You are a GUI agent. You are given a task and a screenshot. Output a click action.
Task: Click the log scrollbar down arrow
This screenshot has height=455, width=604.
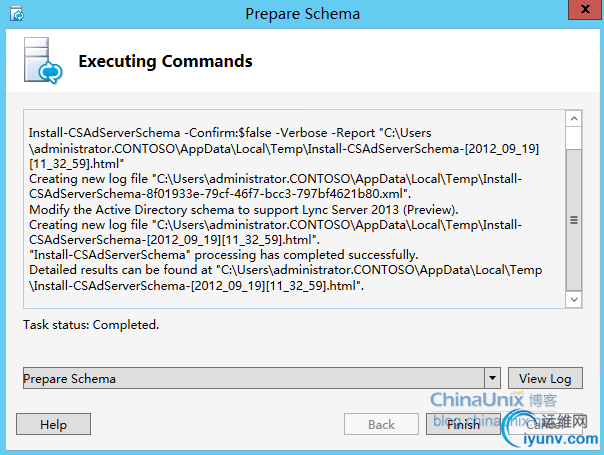coord(574,299)
